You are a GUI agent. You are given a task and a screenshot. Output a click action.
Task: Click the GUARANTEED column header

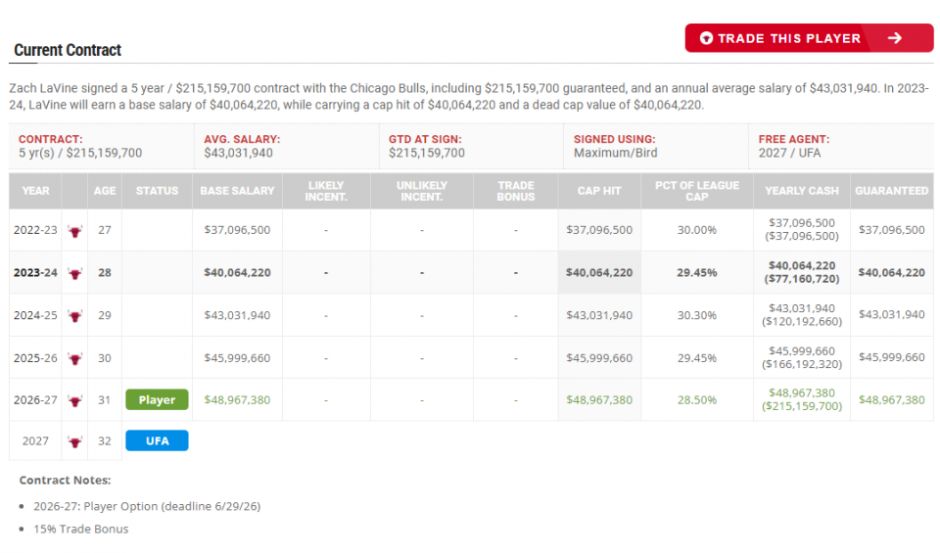[x=891, y=191]
